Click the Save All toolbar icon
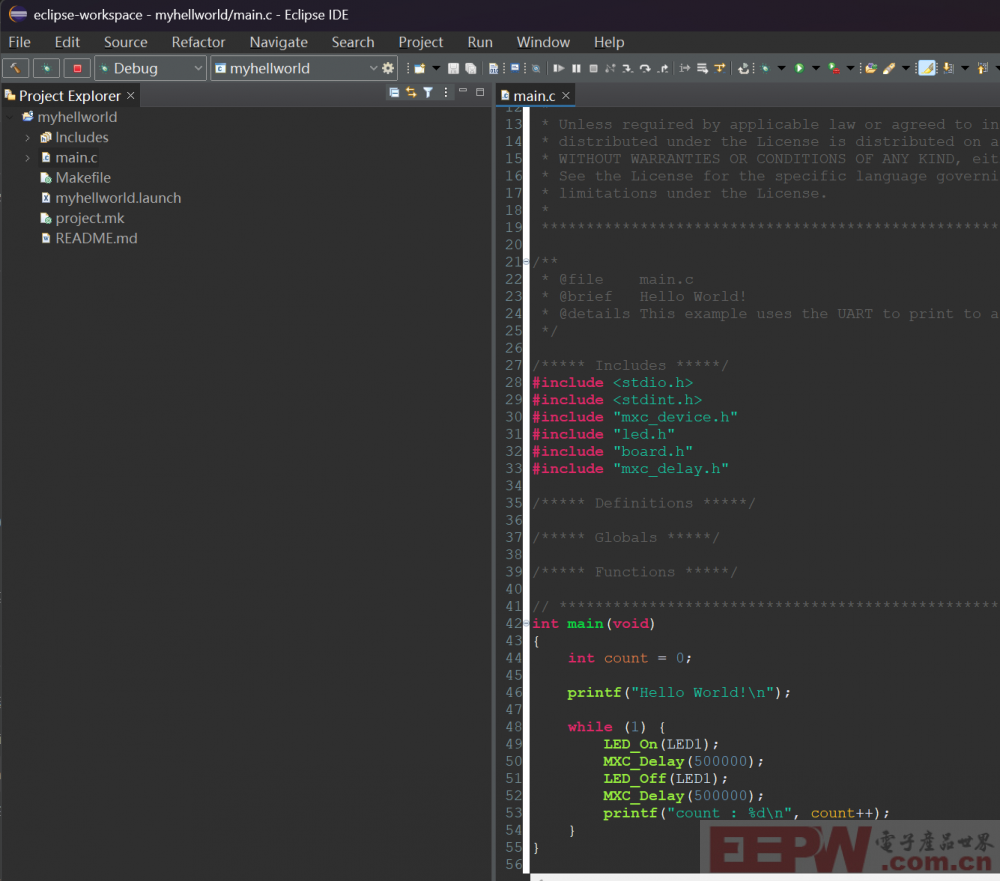1000x881 pixels. coord(471,68)
